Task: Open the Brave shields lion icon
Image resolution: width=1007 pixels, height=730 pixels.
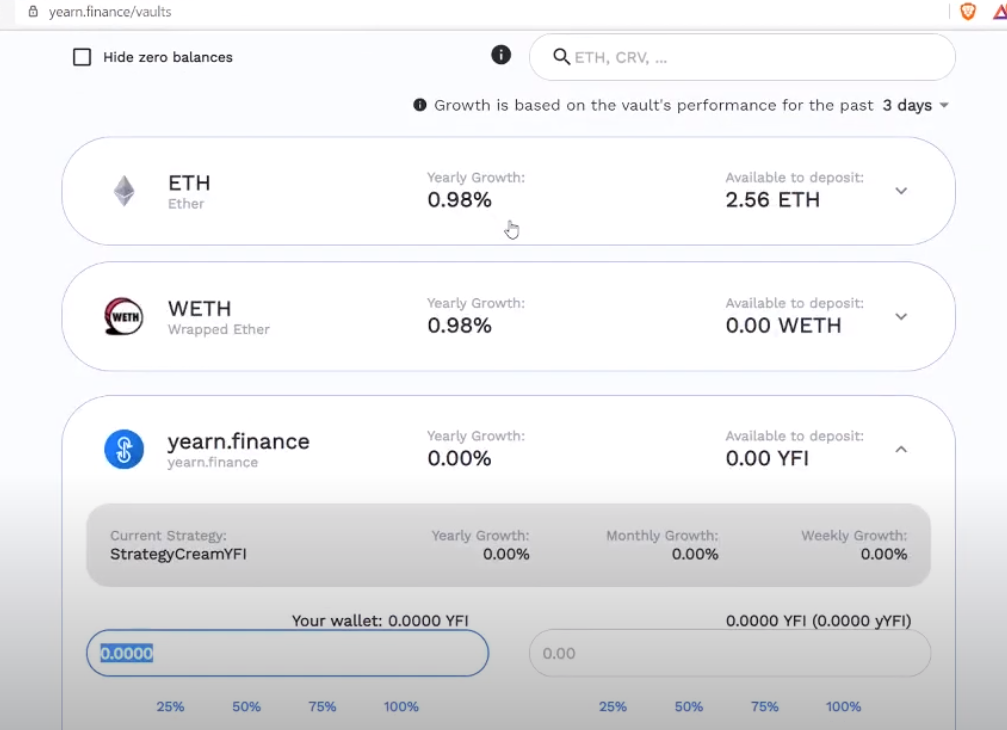Action: point(968,12)
